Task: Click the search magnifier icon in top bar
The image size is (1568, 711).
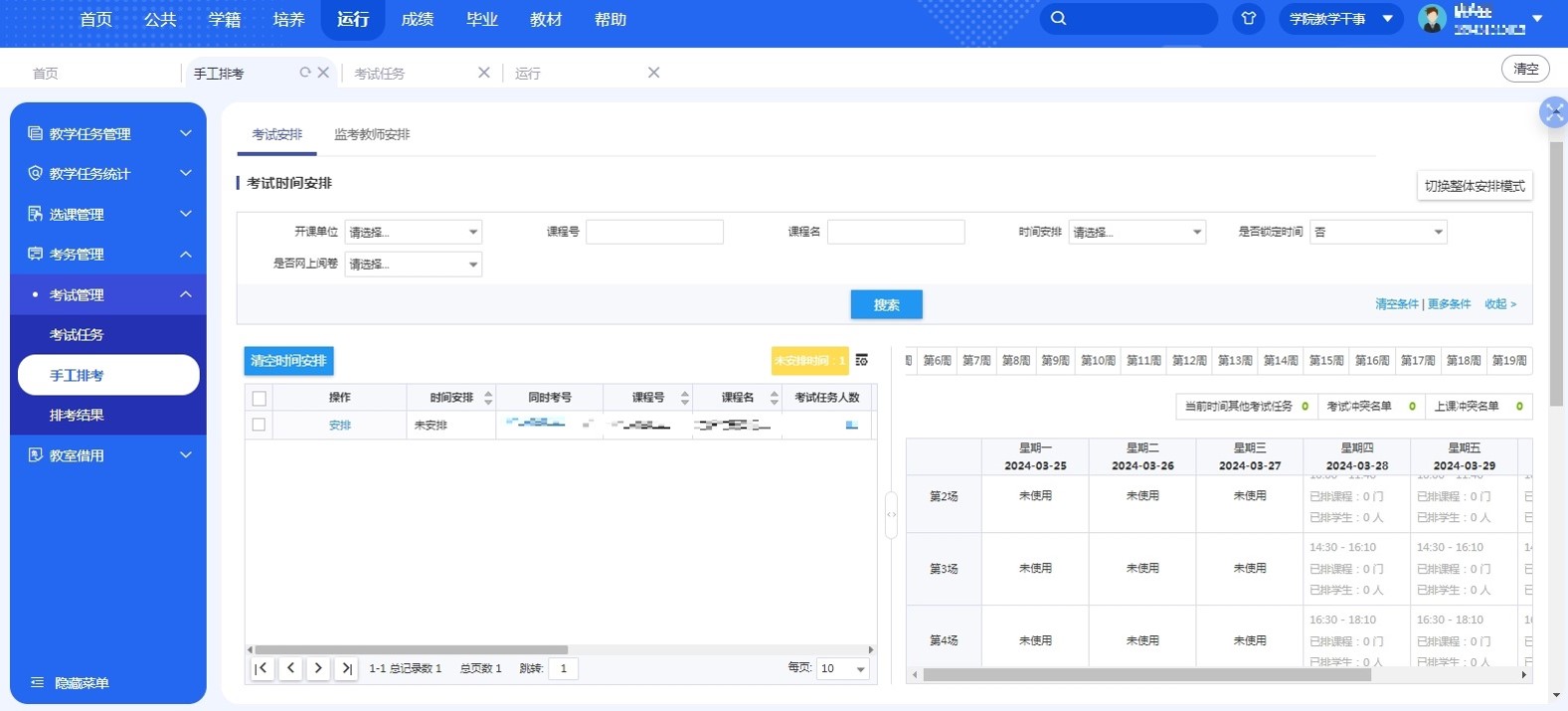Action: point(1058,18)
